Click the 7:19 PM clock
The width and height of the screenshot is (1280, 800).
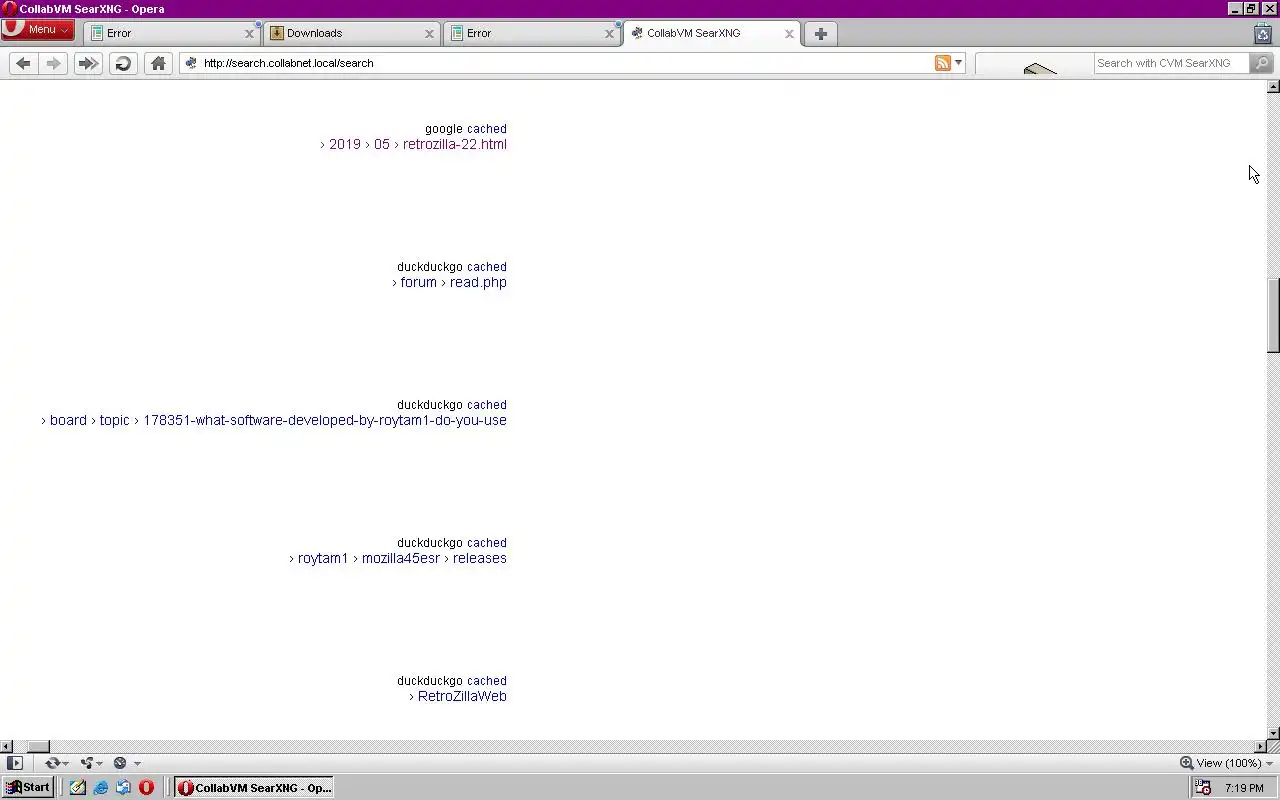[x=1244, y=788]
